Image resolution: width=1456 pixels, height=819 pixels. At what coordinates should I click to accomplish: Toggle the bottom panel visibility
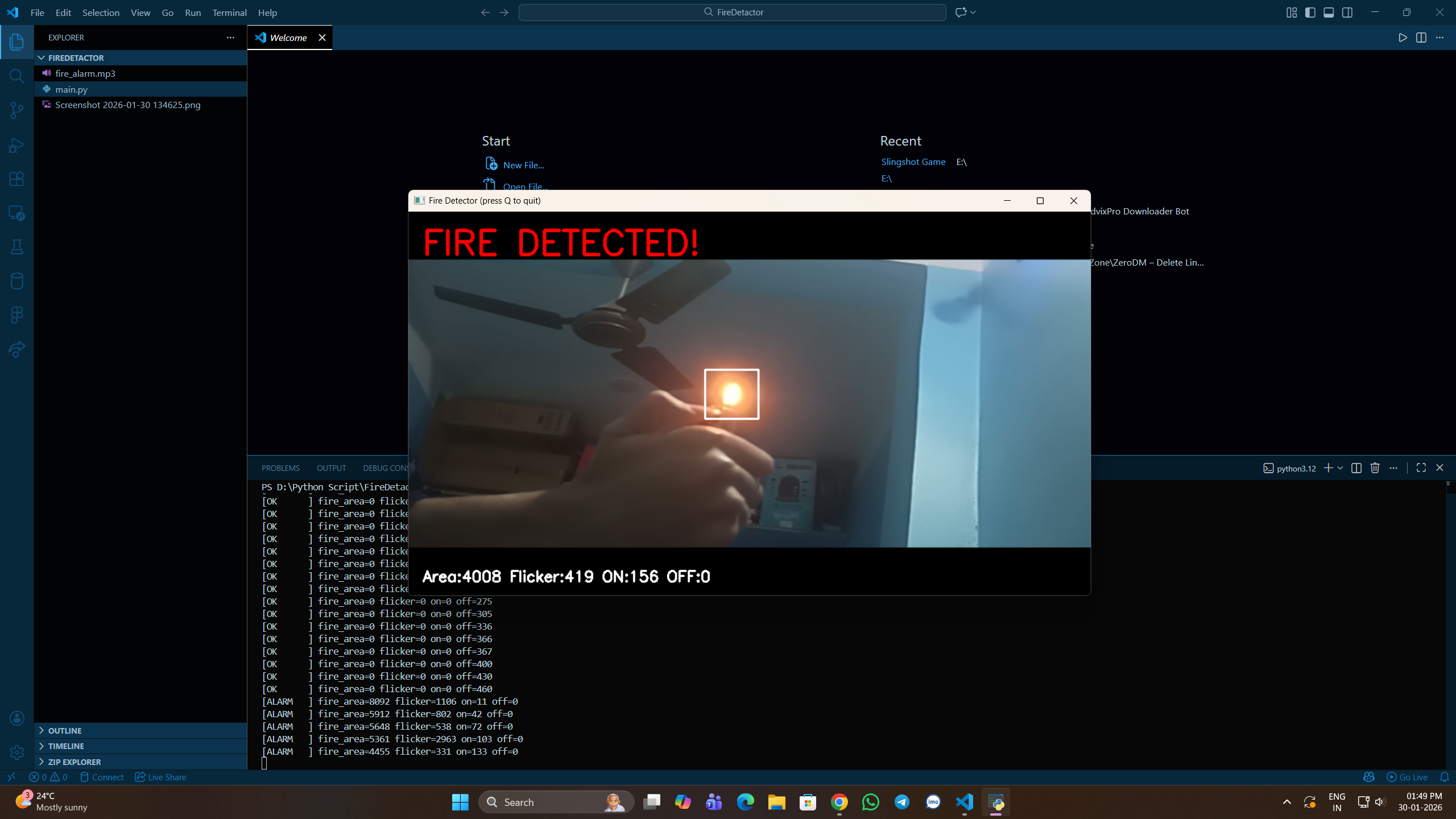tap(1329, 12)
